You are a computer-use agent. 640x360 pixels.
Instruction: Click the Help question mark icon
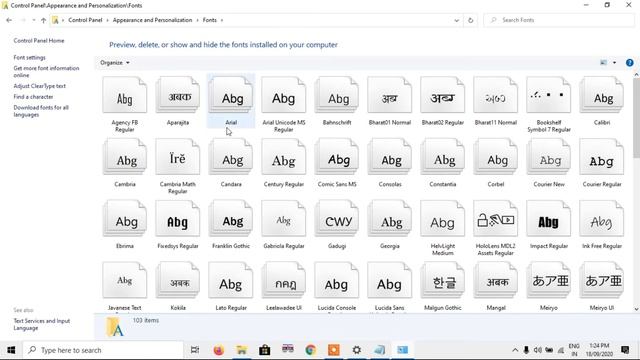(x=629, y=62)
